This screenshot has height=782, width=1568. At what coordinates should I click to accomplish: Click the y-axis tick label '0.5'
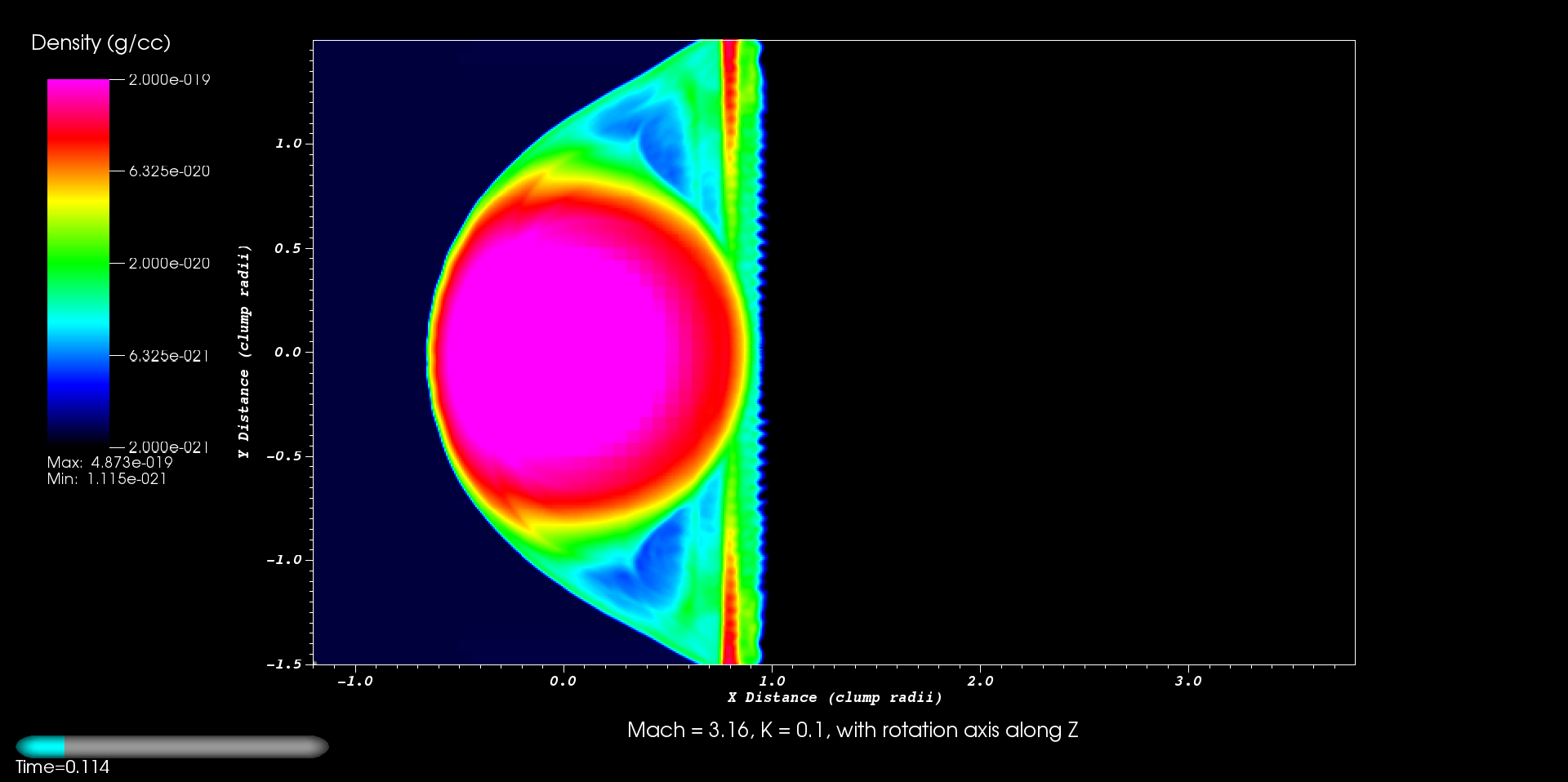287,248
